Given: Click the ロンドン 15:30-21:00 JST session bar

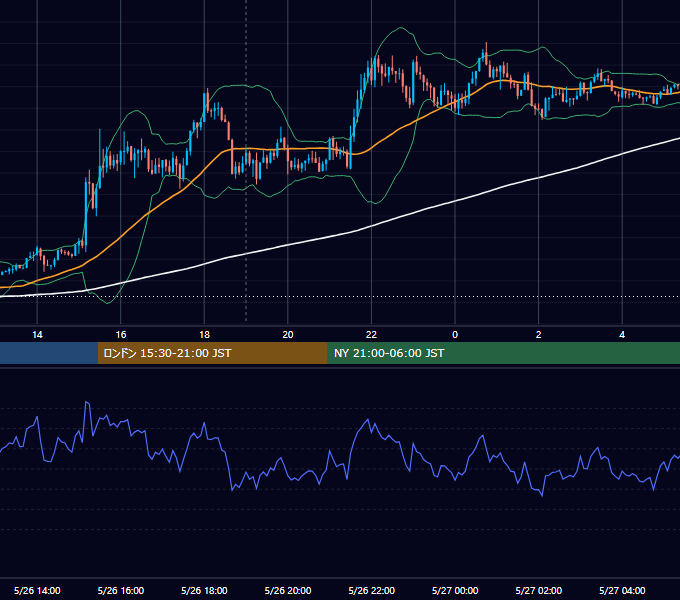Looking at the screenshot, I should click(x=212, y=353).
